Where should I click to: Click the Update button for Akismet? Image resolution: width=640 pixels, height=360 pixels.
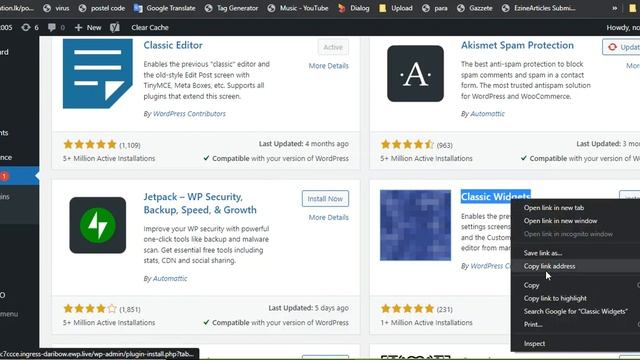(x=621, y=47)
